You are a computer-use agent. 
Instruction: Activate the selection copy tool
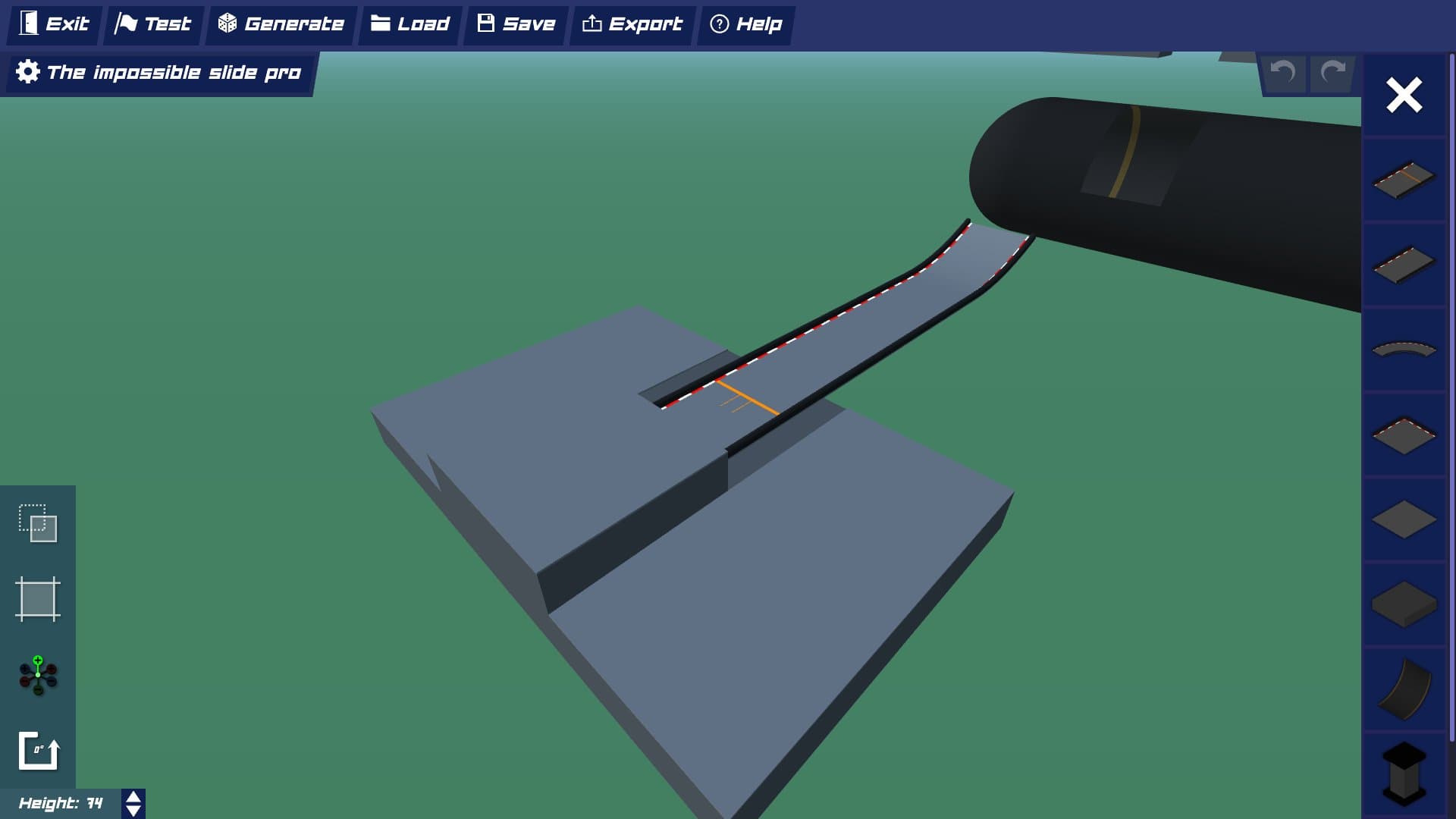coord(38,523)
